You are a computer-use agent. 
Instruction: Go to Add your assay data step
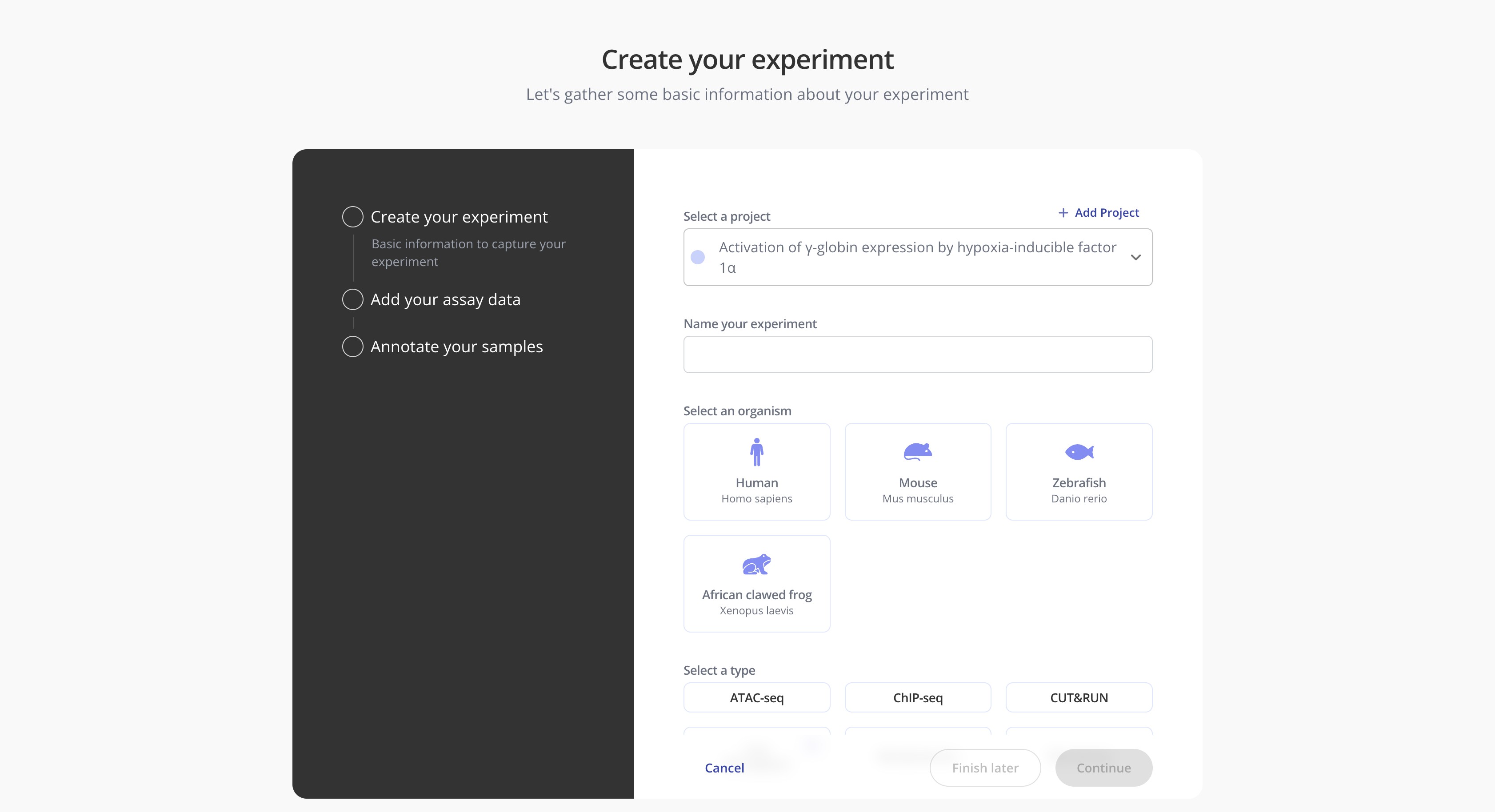(x=445, y=299)
